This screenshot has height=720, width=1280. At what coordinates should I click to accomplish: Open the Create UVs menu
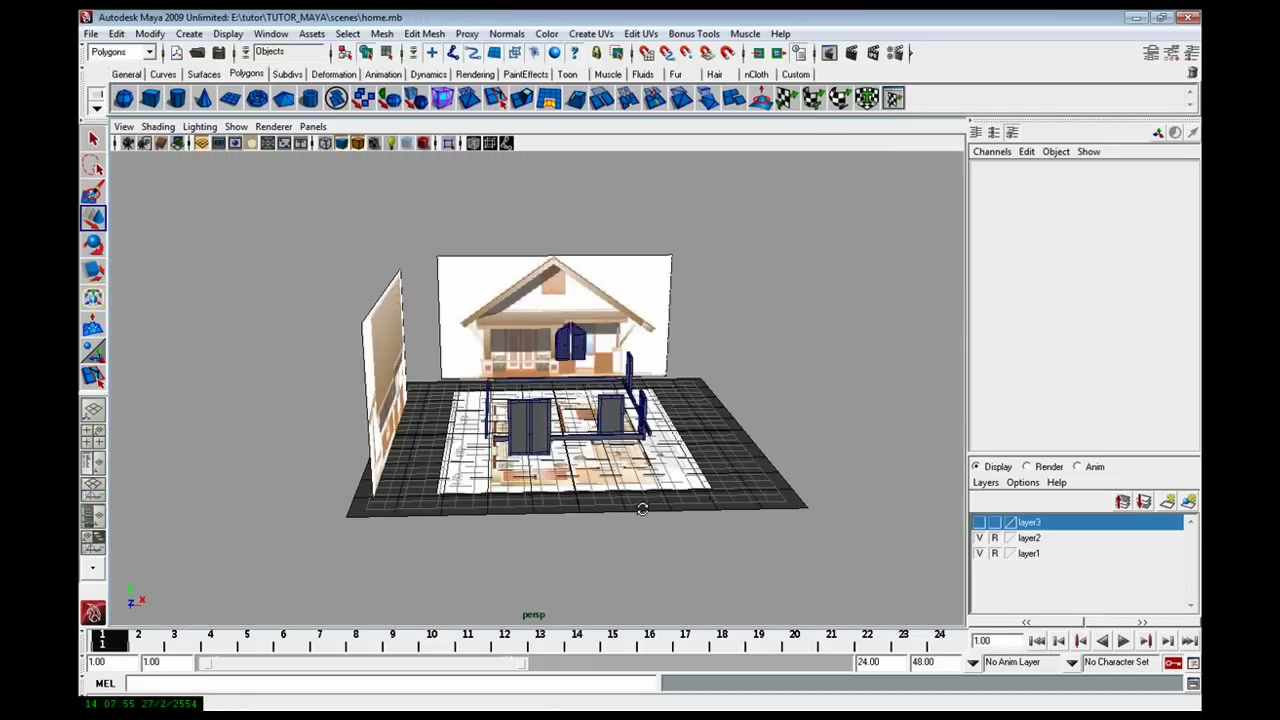591,34
